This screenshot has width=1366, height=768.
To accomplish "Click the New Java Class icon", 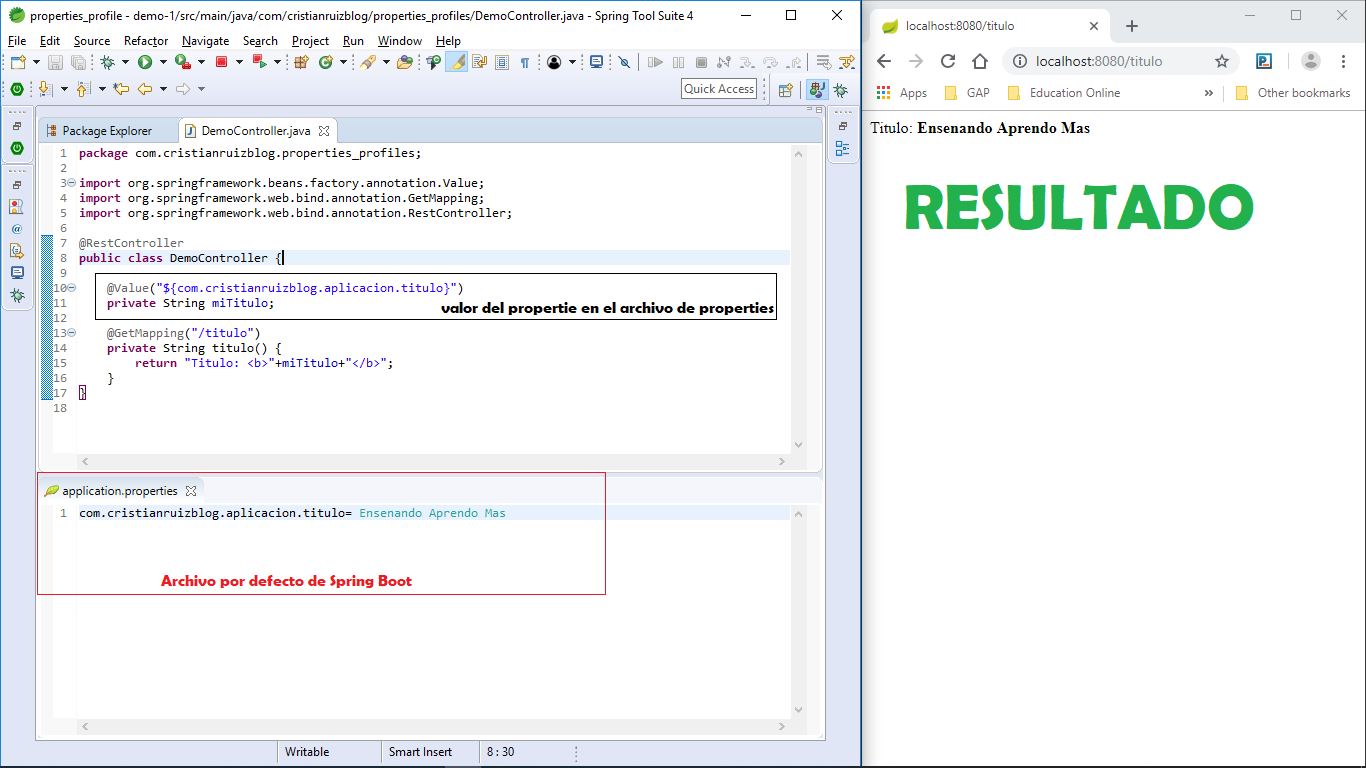I will click(326, 62).
